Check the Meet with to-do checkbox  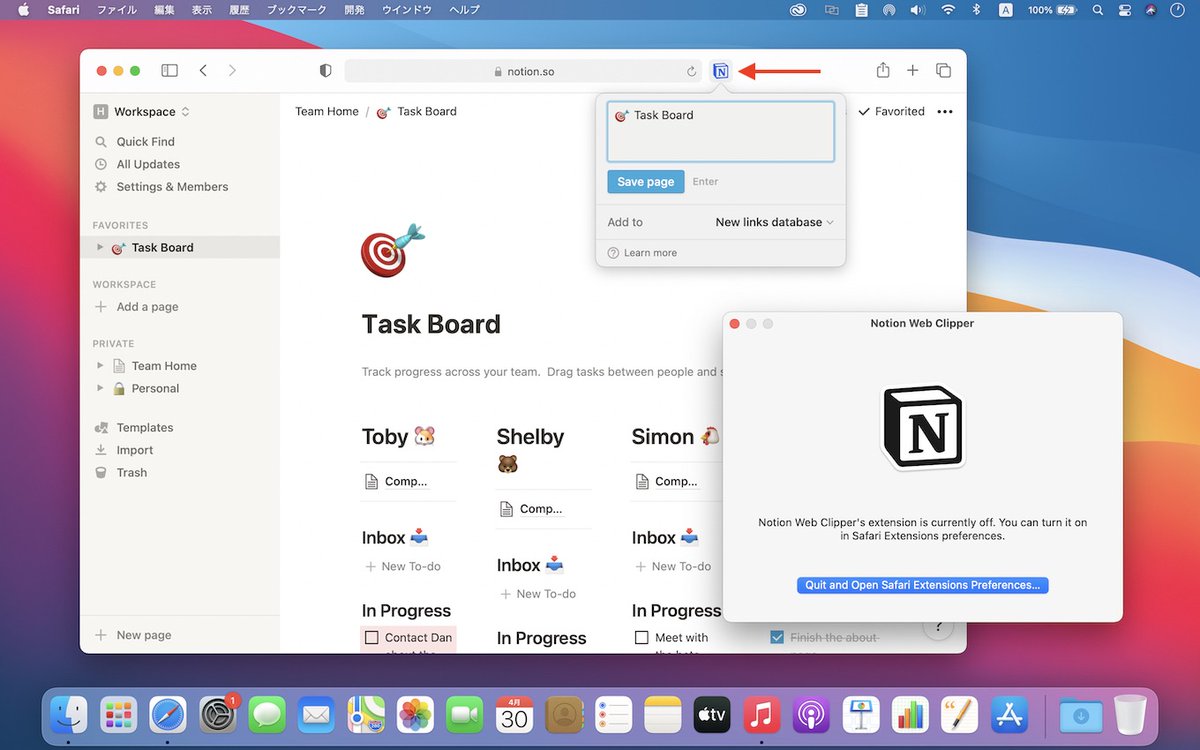point(642,638)
